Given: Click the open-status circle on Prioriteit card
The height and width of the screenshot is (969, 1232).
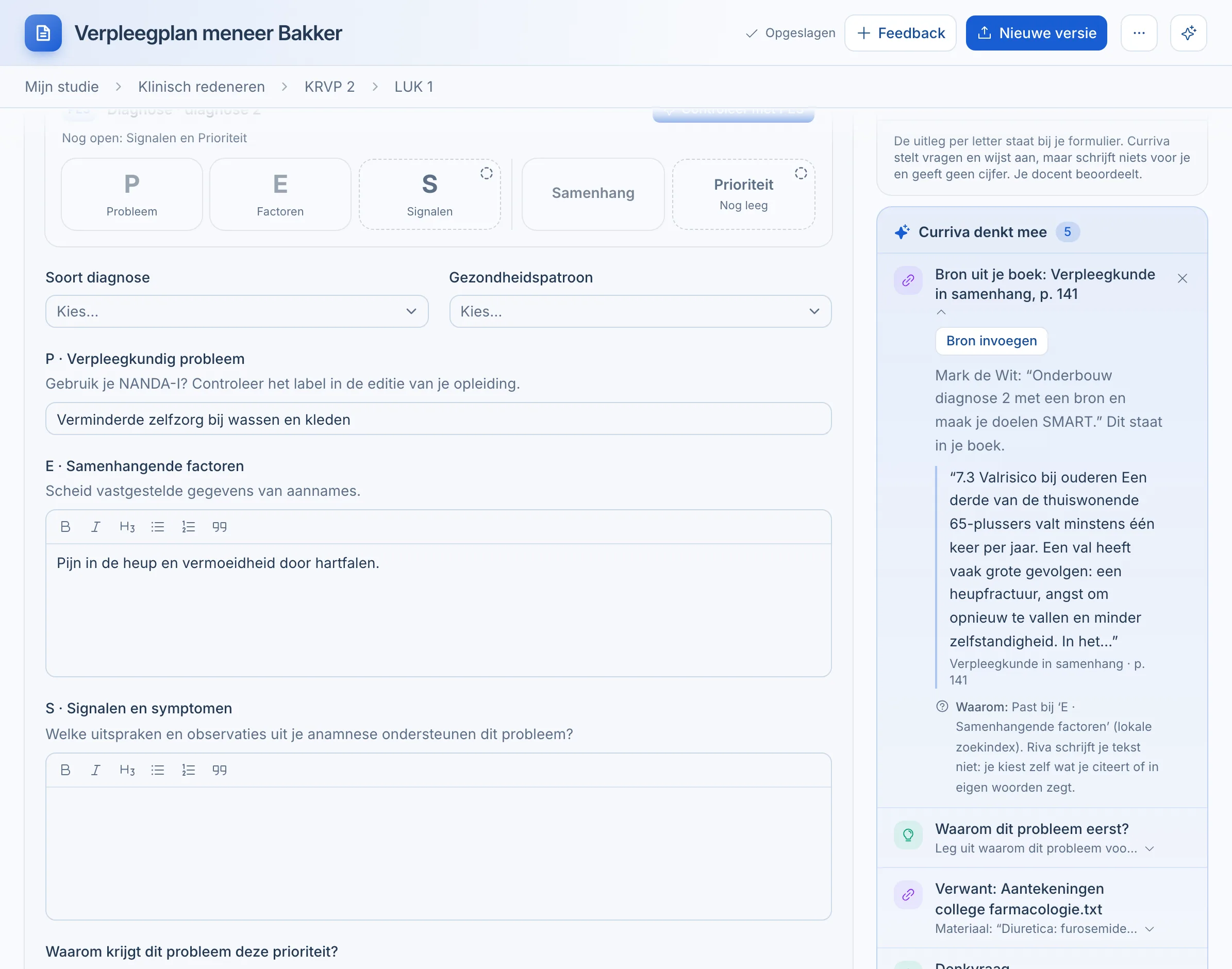Looking at the screenshot, I should (x=801, y=173).
